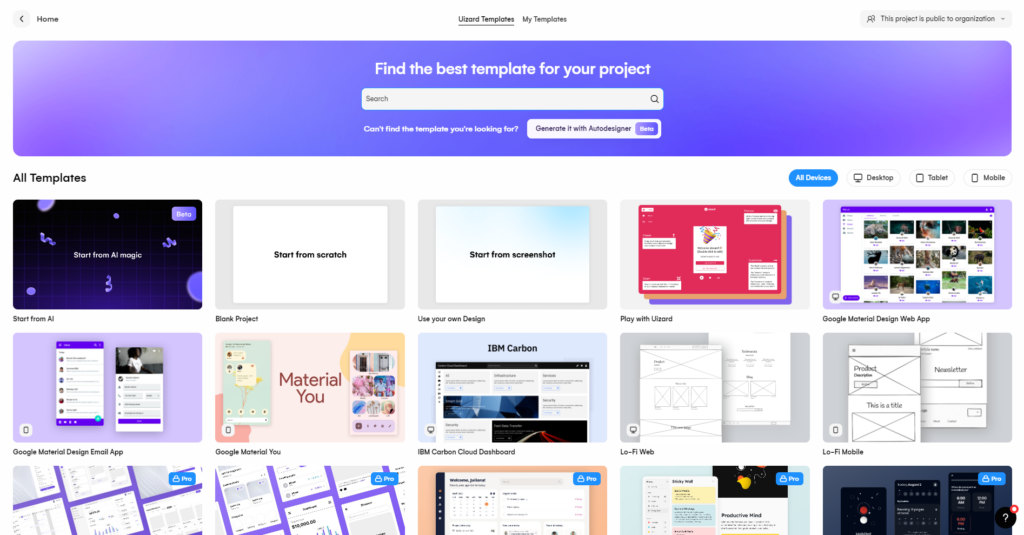Click the desktop device icon on Lo-Fi Web template
The height and width of the screenshot is (535, 1024).
pos(633,430)
